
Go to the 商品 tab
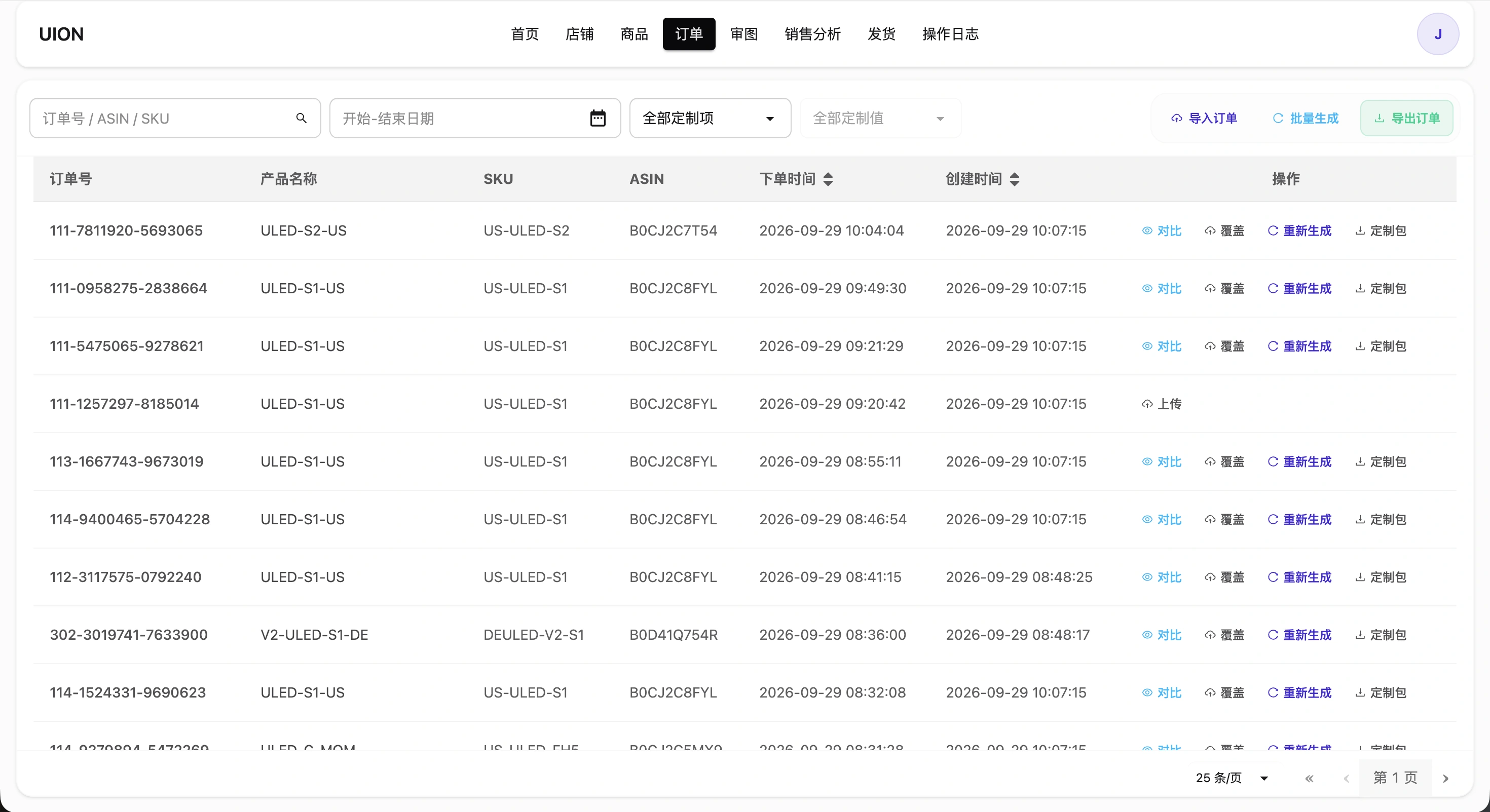pos(634,34)
